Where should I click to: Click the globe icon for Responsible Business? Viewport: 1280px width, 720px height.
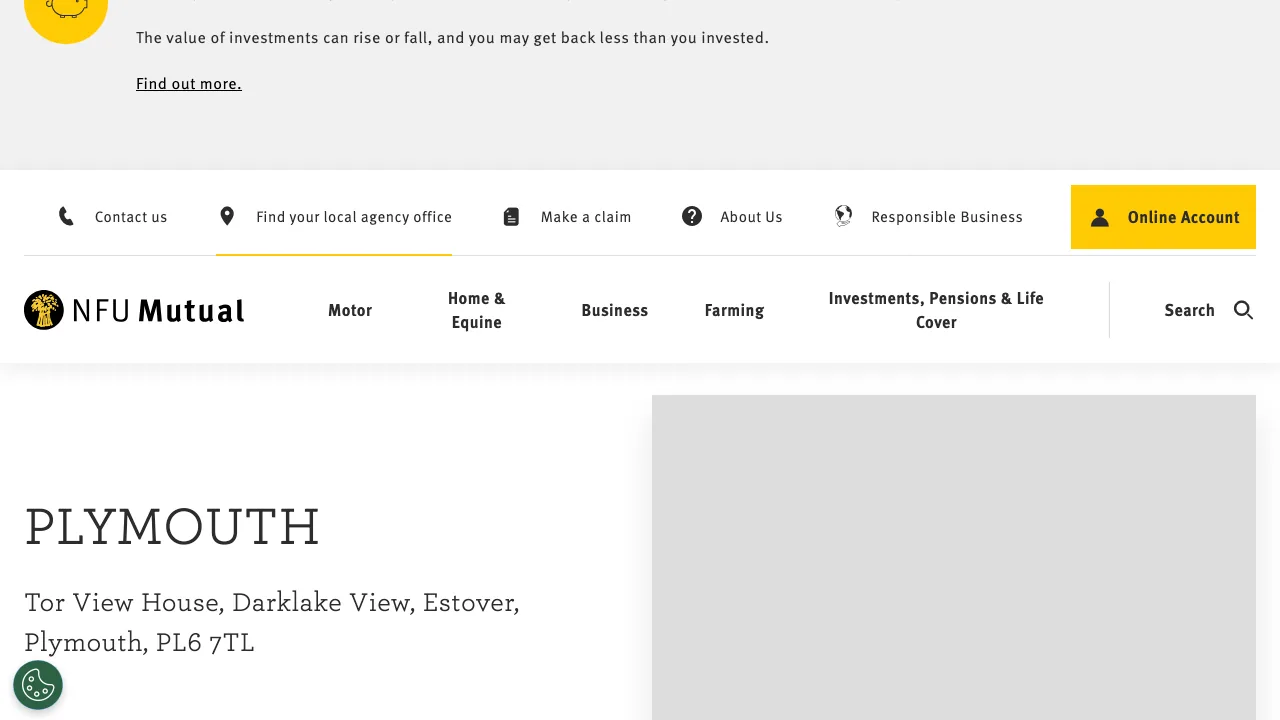click(844, 216)
